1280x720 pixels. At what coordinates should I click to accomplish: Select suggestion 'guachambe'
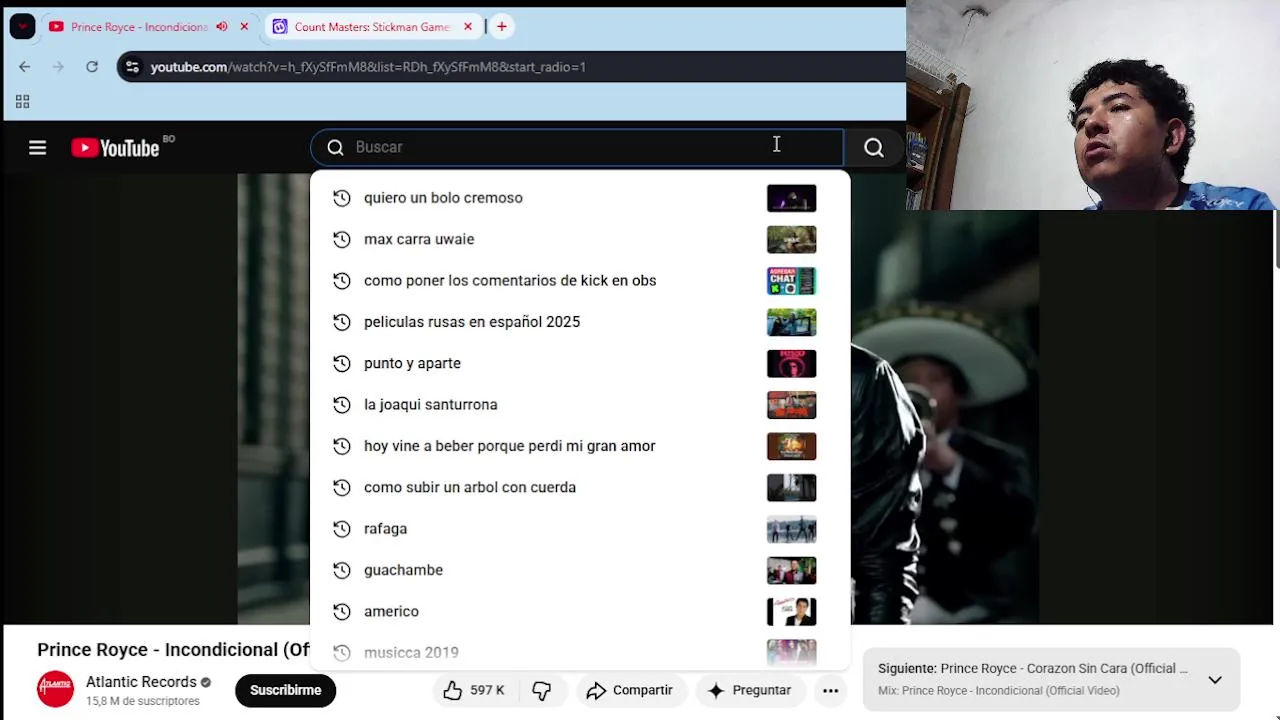pyautogui.click(x=580, y=570)
